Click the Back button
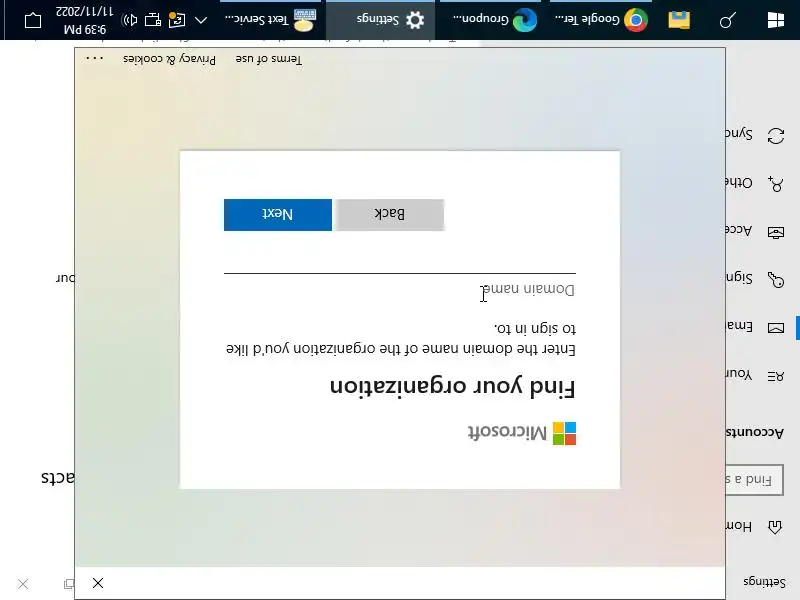Image resolution: width=800 pixels, height=600 pixels. tap(390, 215)
